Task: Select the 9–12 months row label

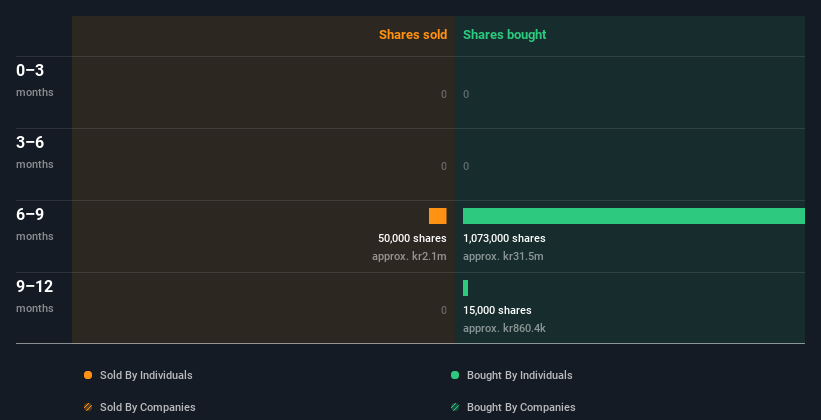Action: (35, 296)
